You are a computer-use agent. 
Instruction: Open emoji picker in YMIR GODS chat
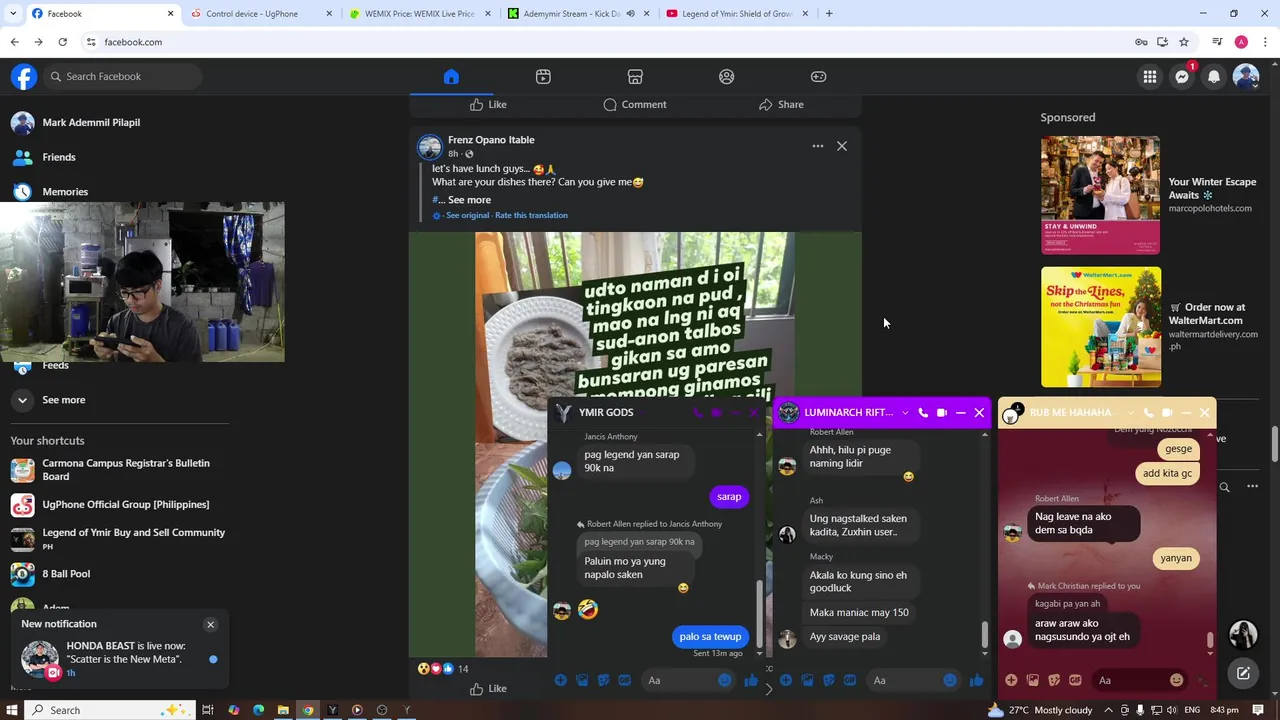click(725, 681)
